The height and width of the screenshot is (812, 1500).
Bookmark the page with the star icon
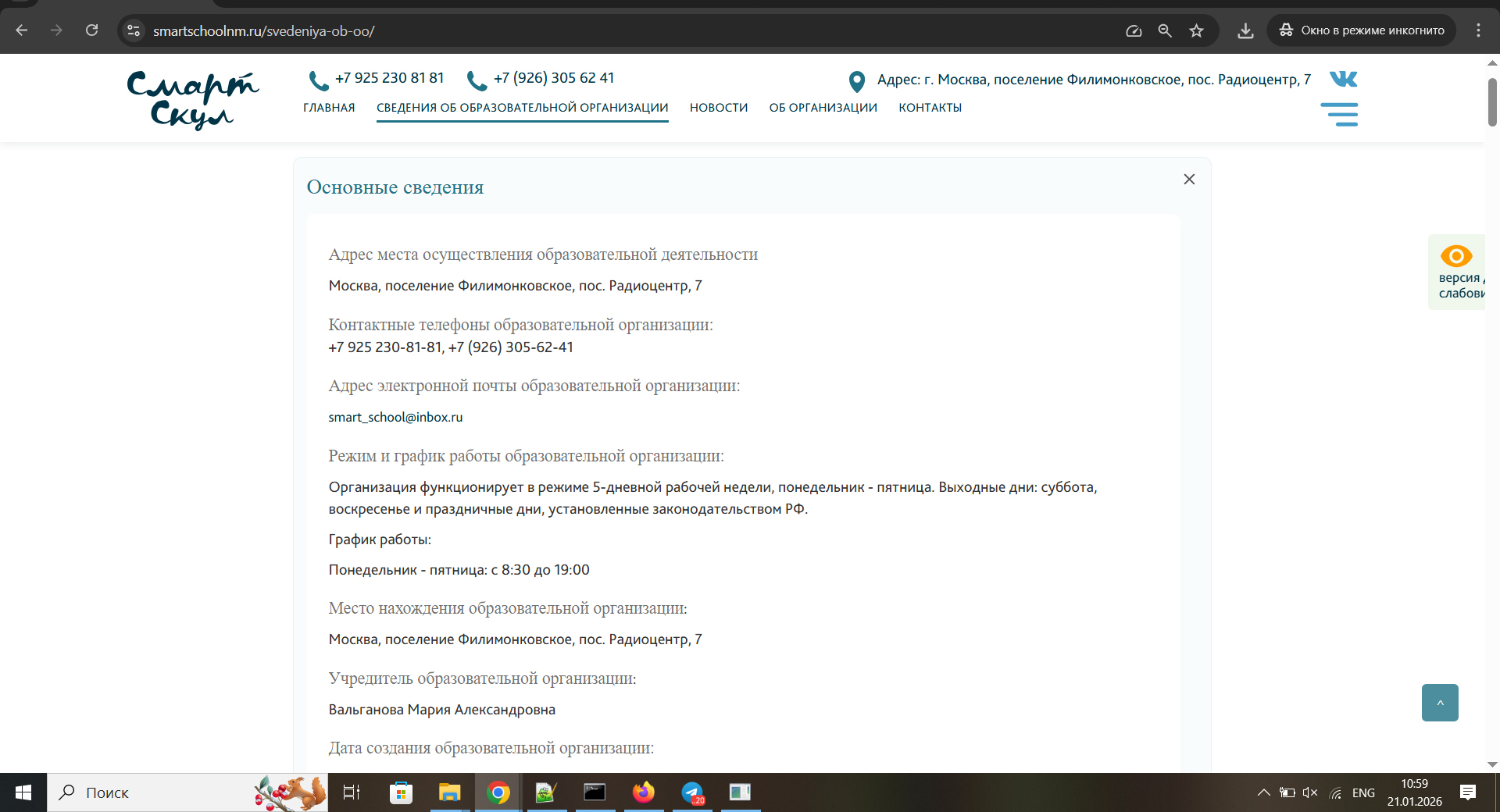[1197, 30]
